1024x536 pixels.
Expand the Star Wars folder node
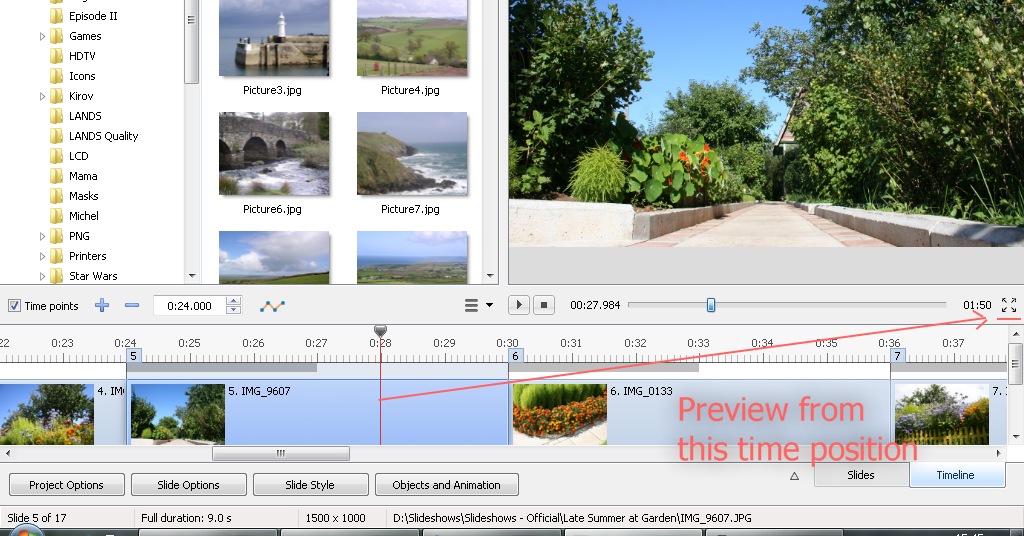tap(43, 276)
